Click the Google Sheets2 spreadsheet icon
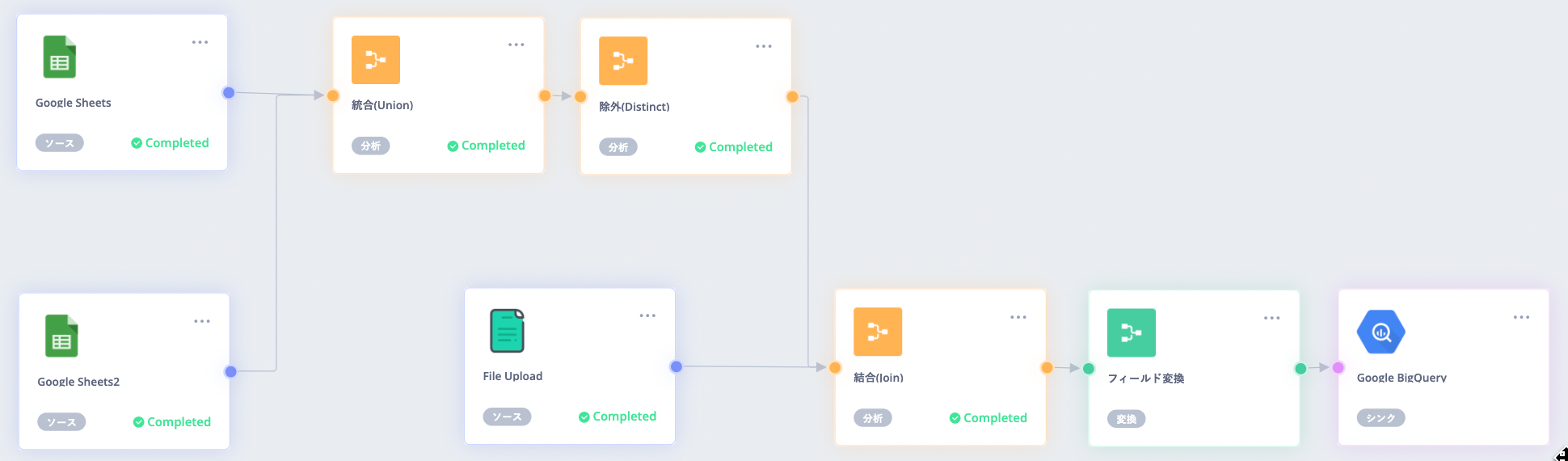 click(61, 336)
